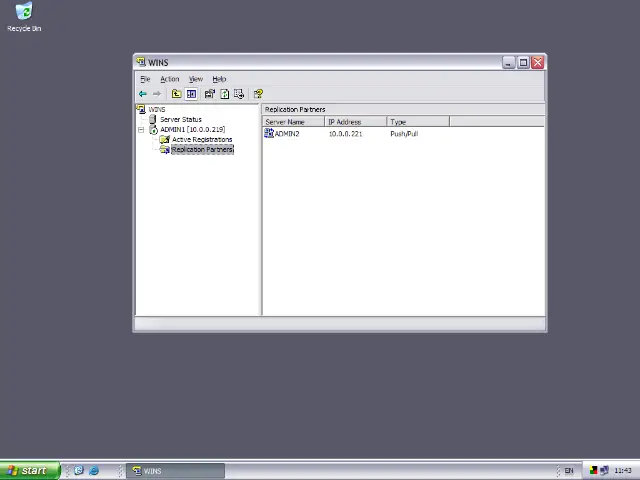This screenshot has width=640, height=480.
Task: Select the WINS root tree node
Action: (157, 109)
